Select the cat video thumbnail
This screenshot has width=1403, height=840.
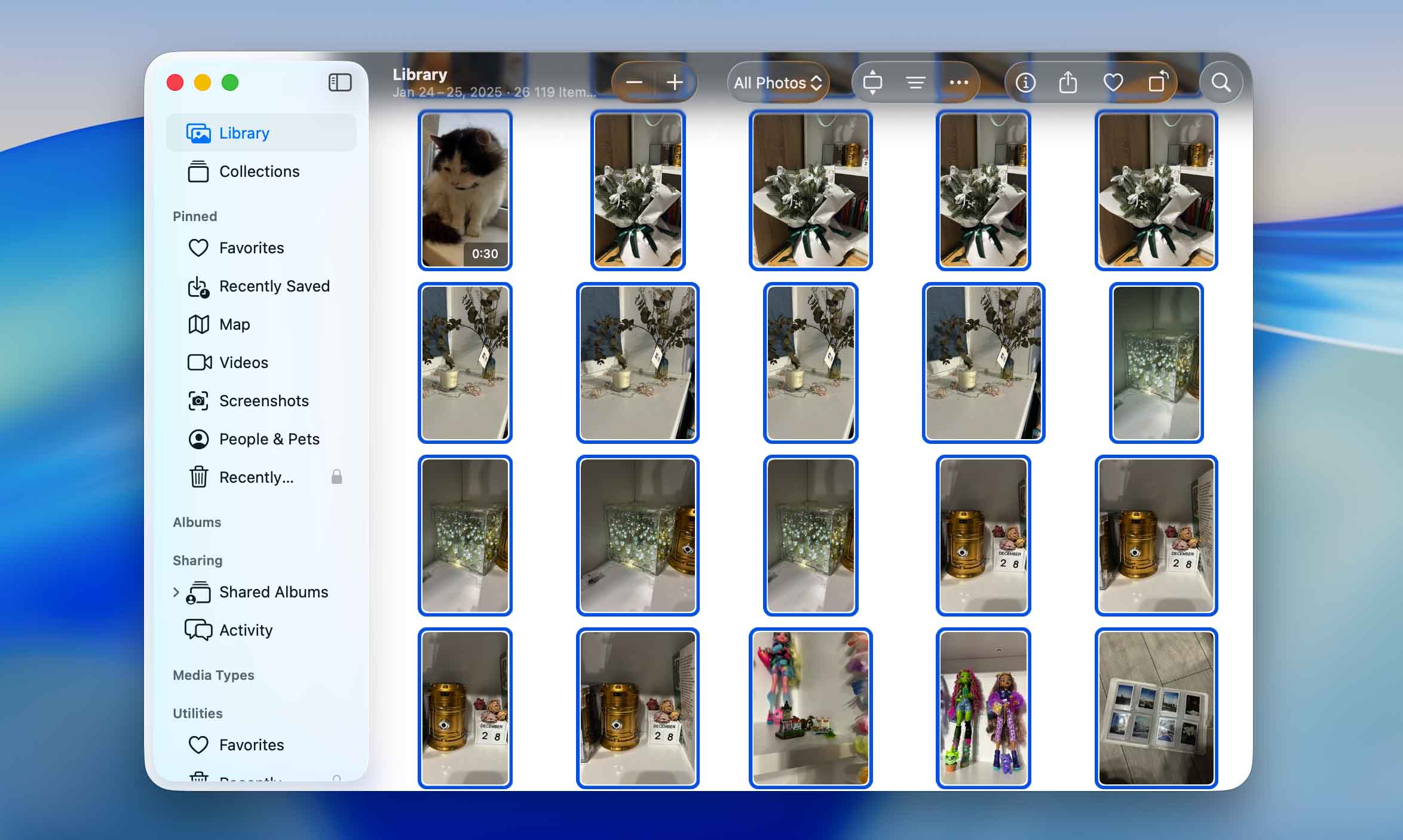465,190
